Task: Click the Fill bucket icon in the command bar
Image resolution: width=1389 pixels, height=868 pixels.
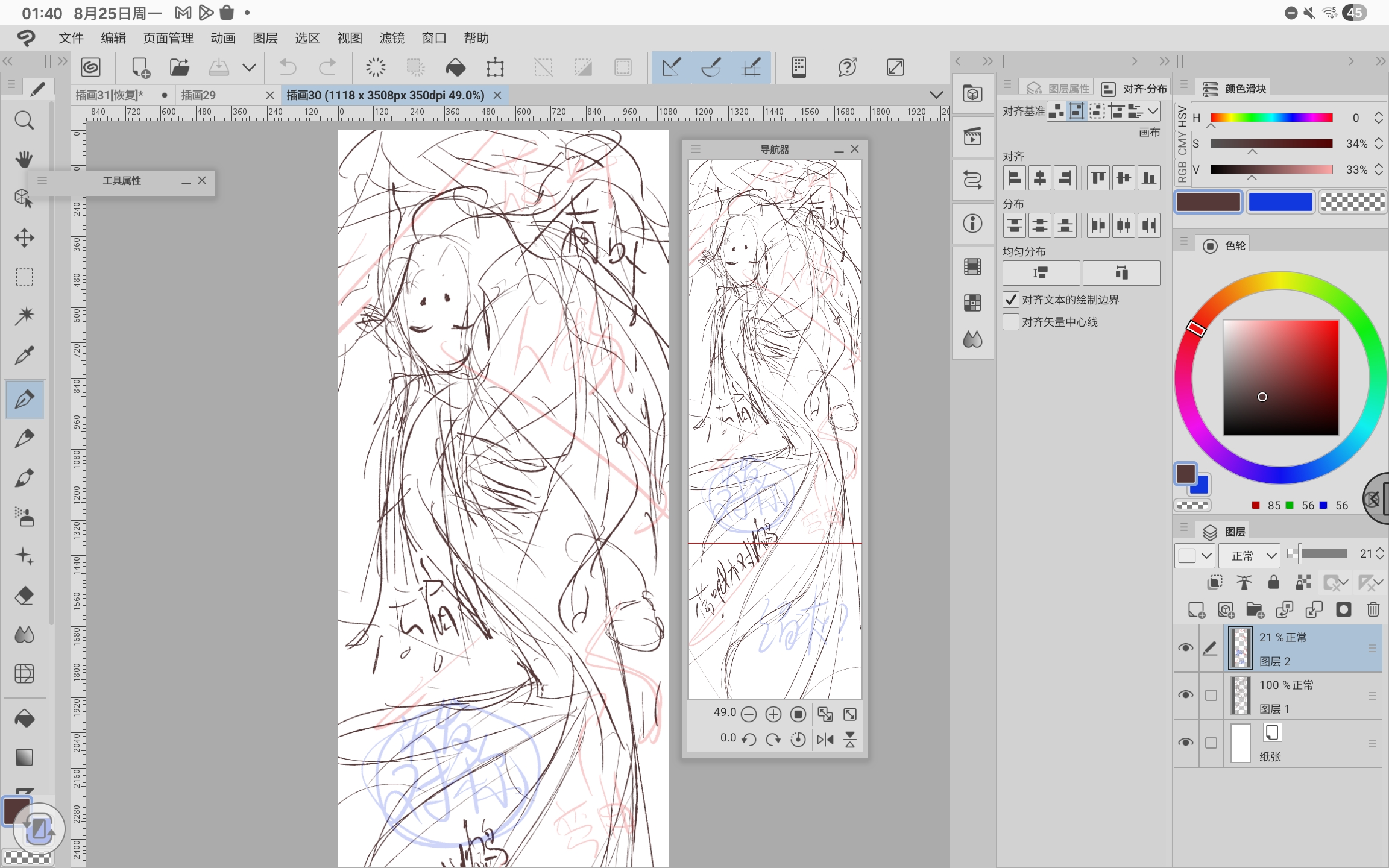Action: click(x=455, y=68)
